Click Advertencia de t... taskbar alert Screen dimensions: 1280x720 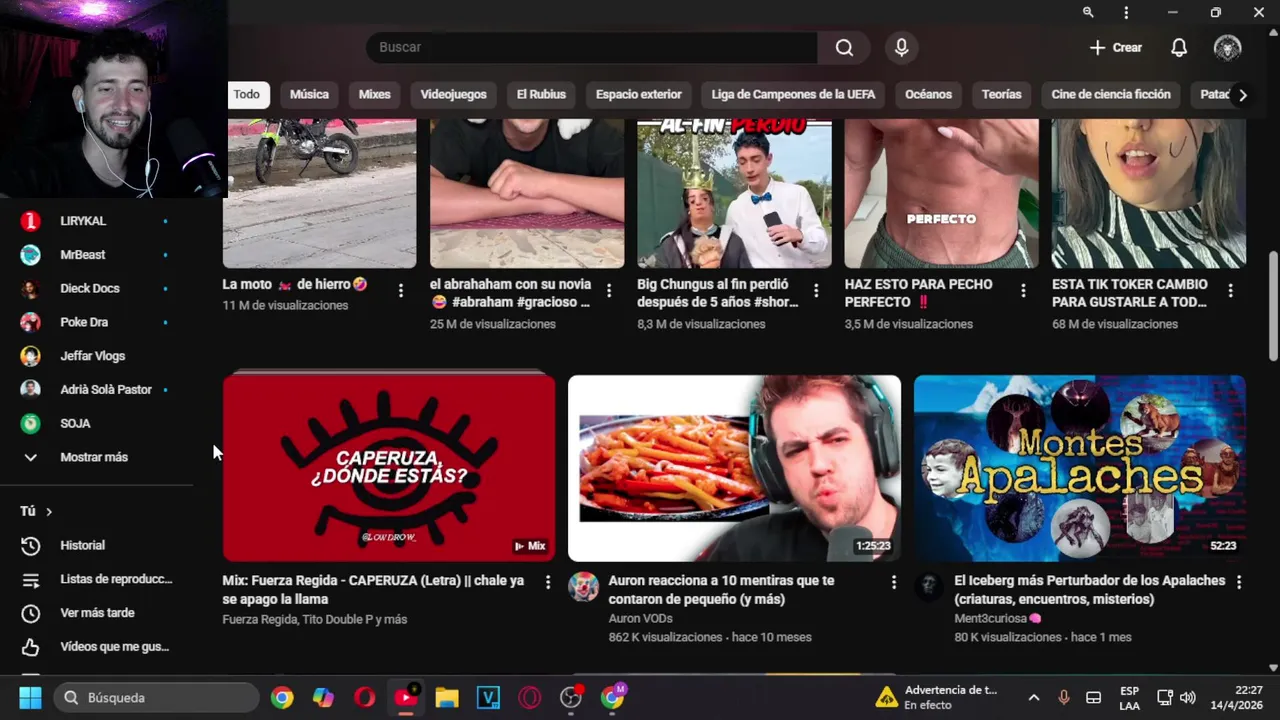pyautogui.click(x=937, y=697)
